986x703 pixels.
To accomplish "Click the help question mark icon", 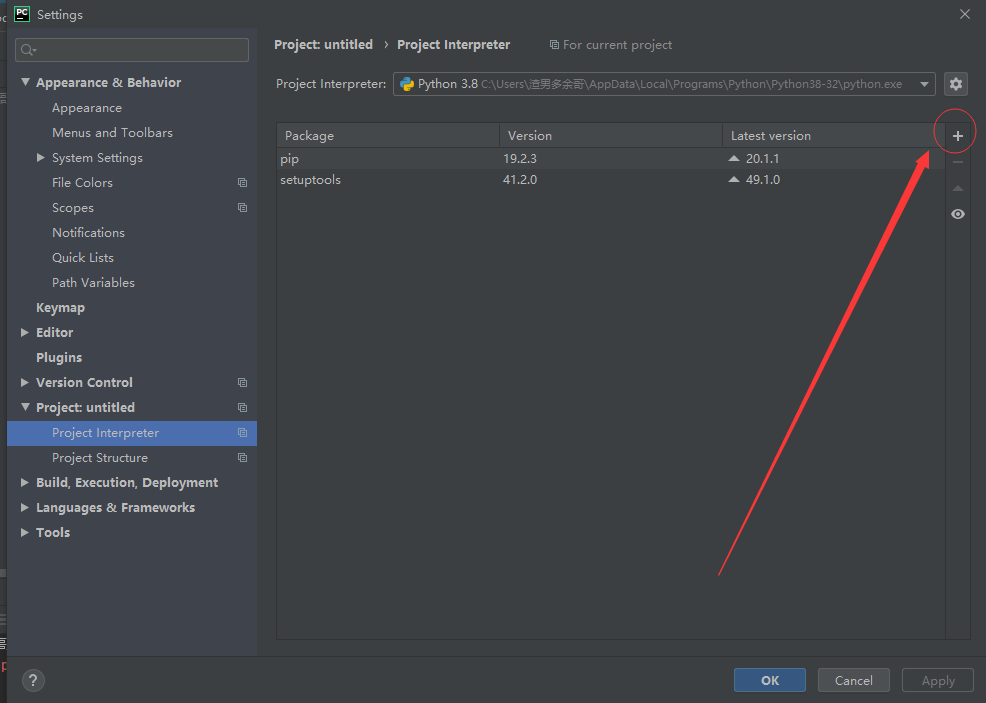I will coord(33,680).
